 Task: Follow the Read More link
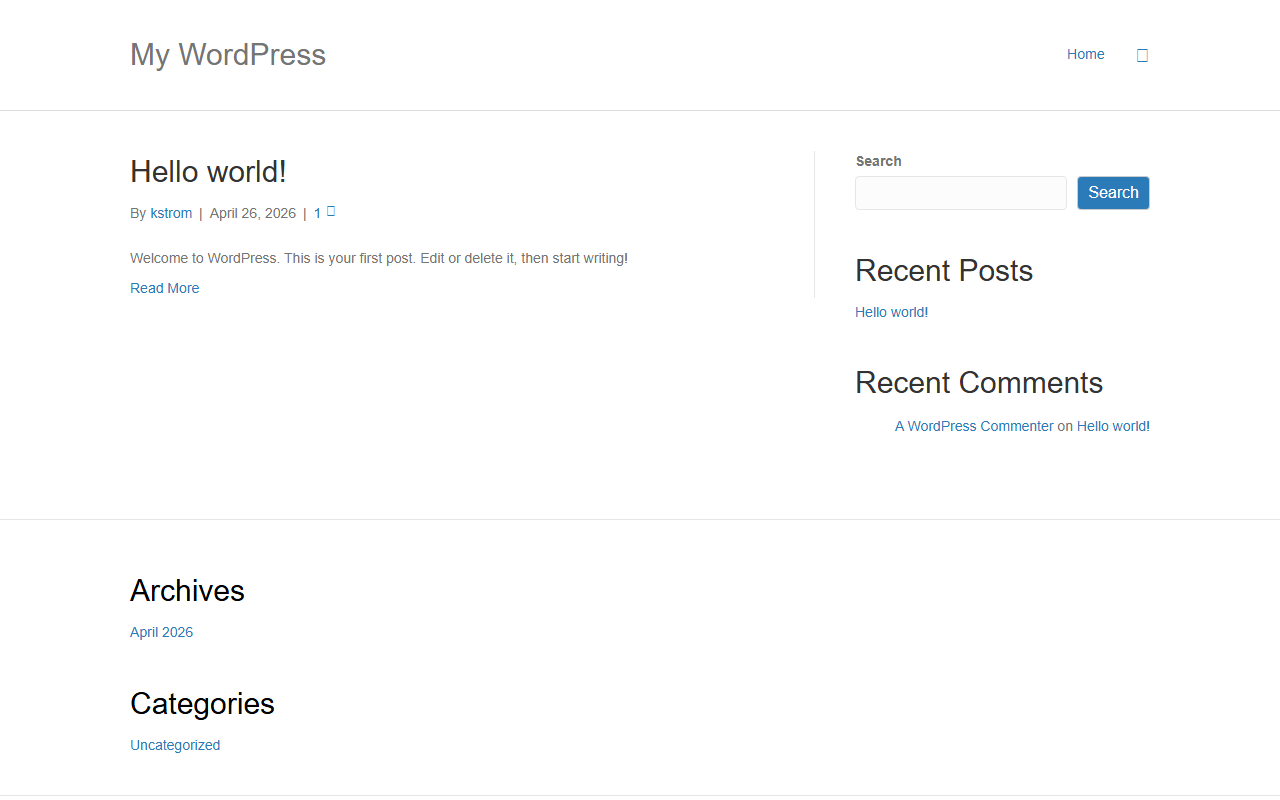click(x=165, y=288)
